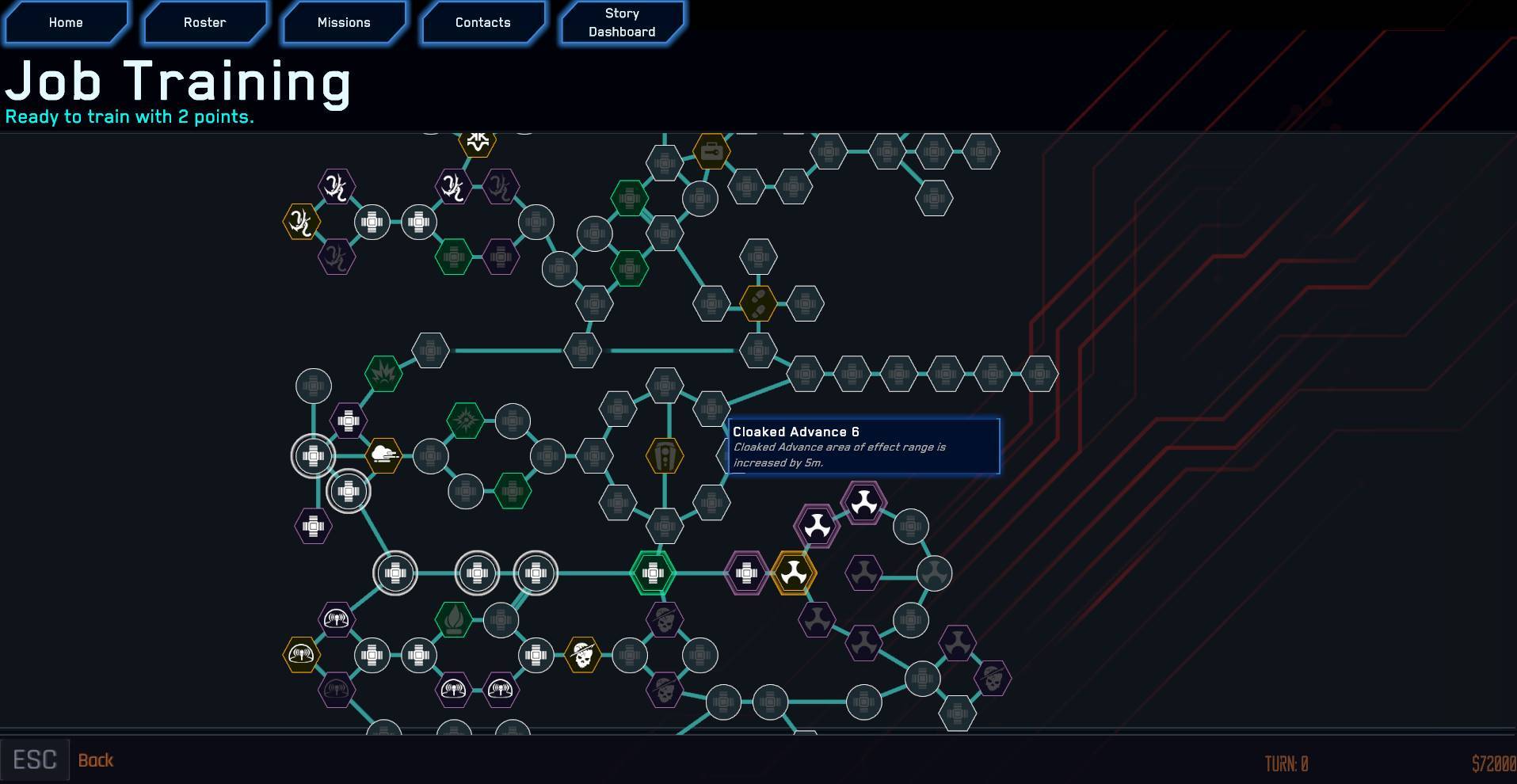Pick purple plus node above the smoke cloud
The image size is (1517, 784).
click(349, 421)
